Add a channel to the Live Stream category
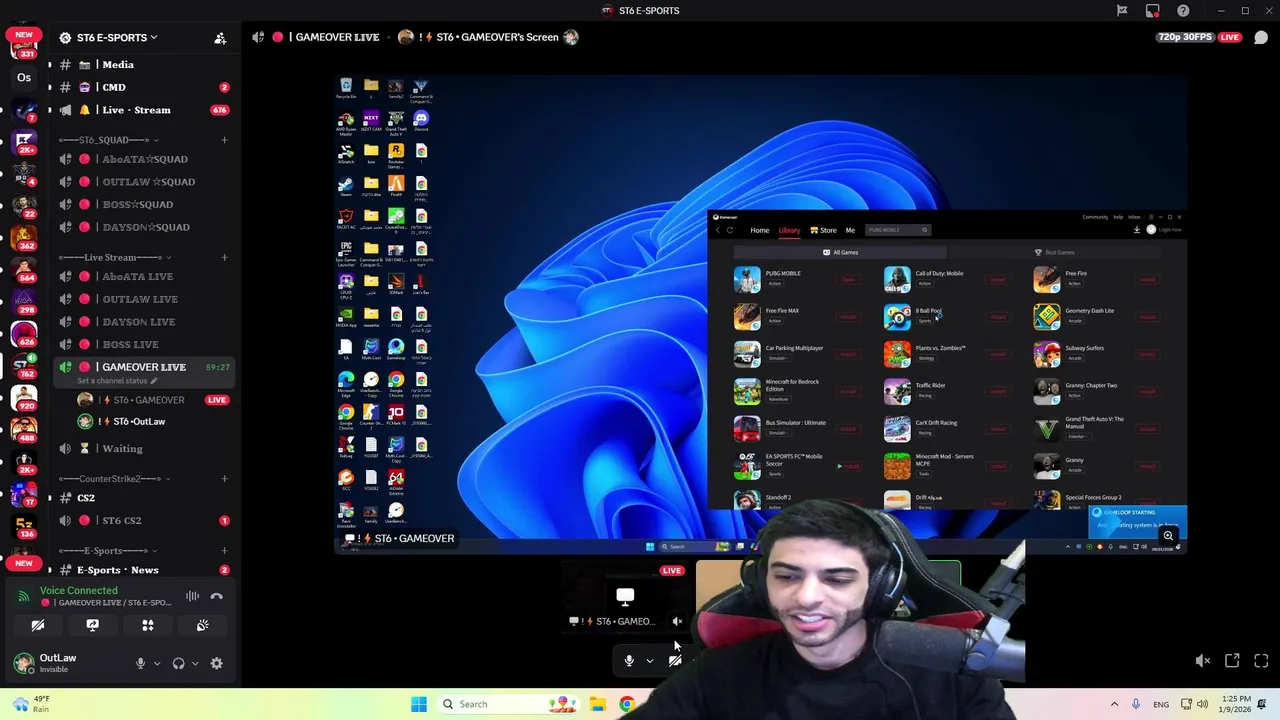Screen dimensions: 1280x720 click(x=224, y=258)
